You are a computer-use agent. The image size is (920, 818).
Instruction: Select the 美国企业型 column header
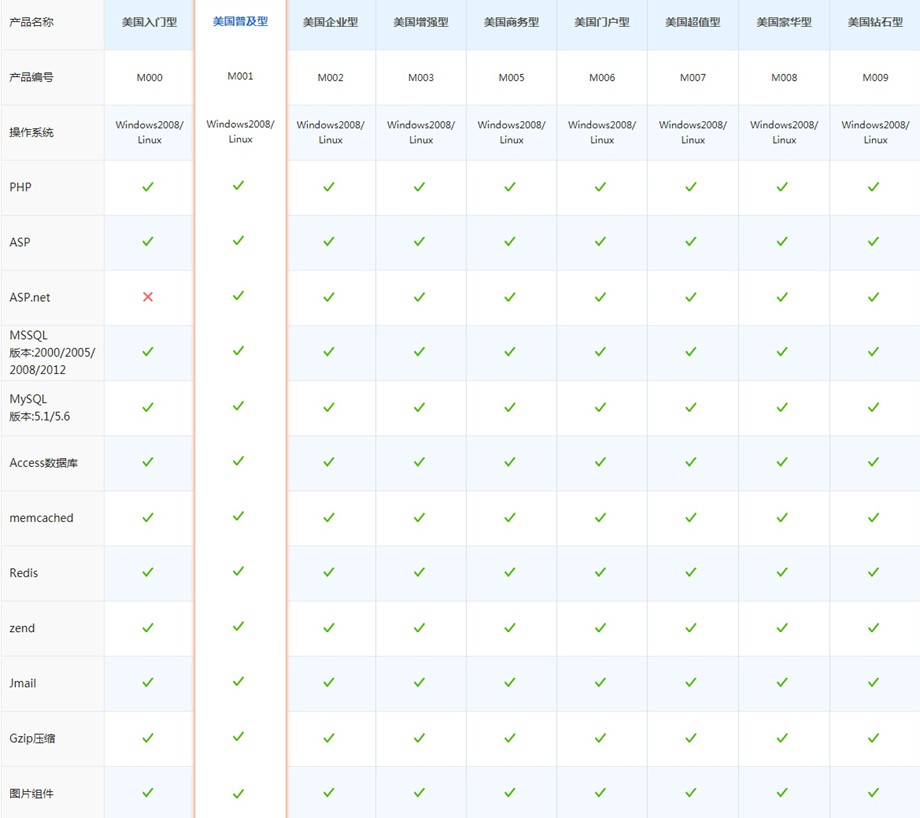(x=330, y=22)
